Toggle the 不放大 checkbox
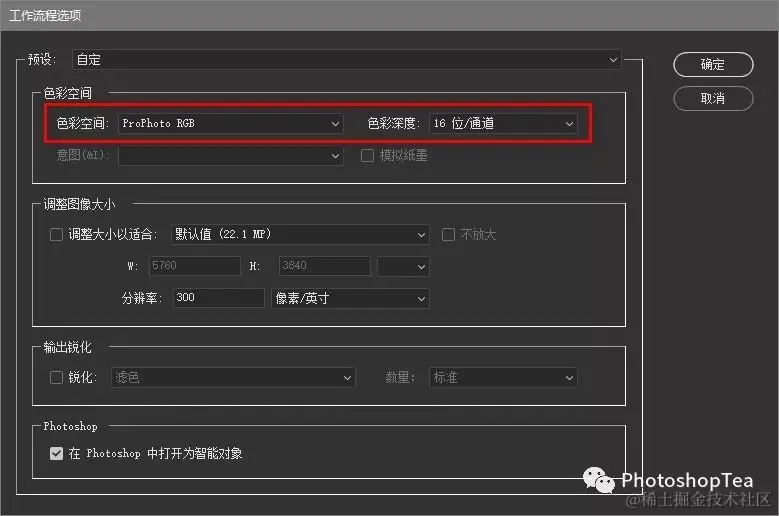Viewport: 779px width, 516px height. (x=448, y=234)
